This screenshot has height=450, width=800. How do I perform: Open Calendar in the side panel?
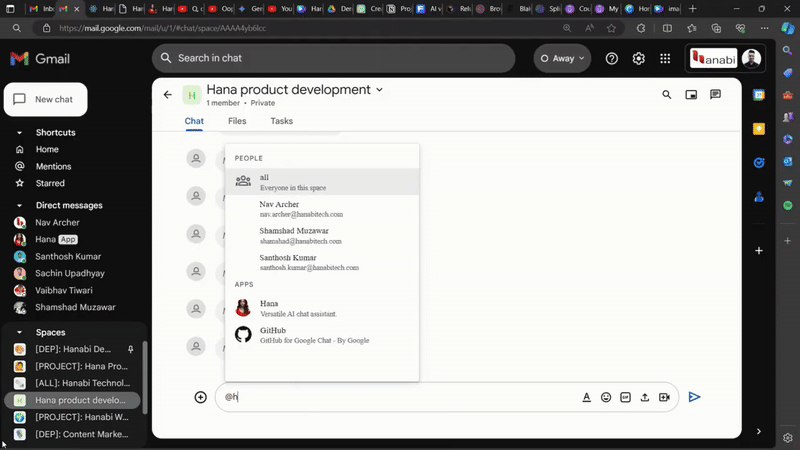tap(759, 95)
